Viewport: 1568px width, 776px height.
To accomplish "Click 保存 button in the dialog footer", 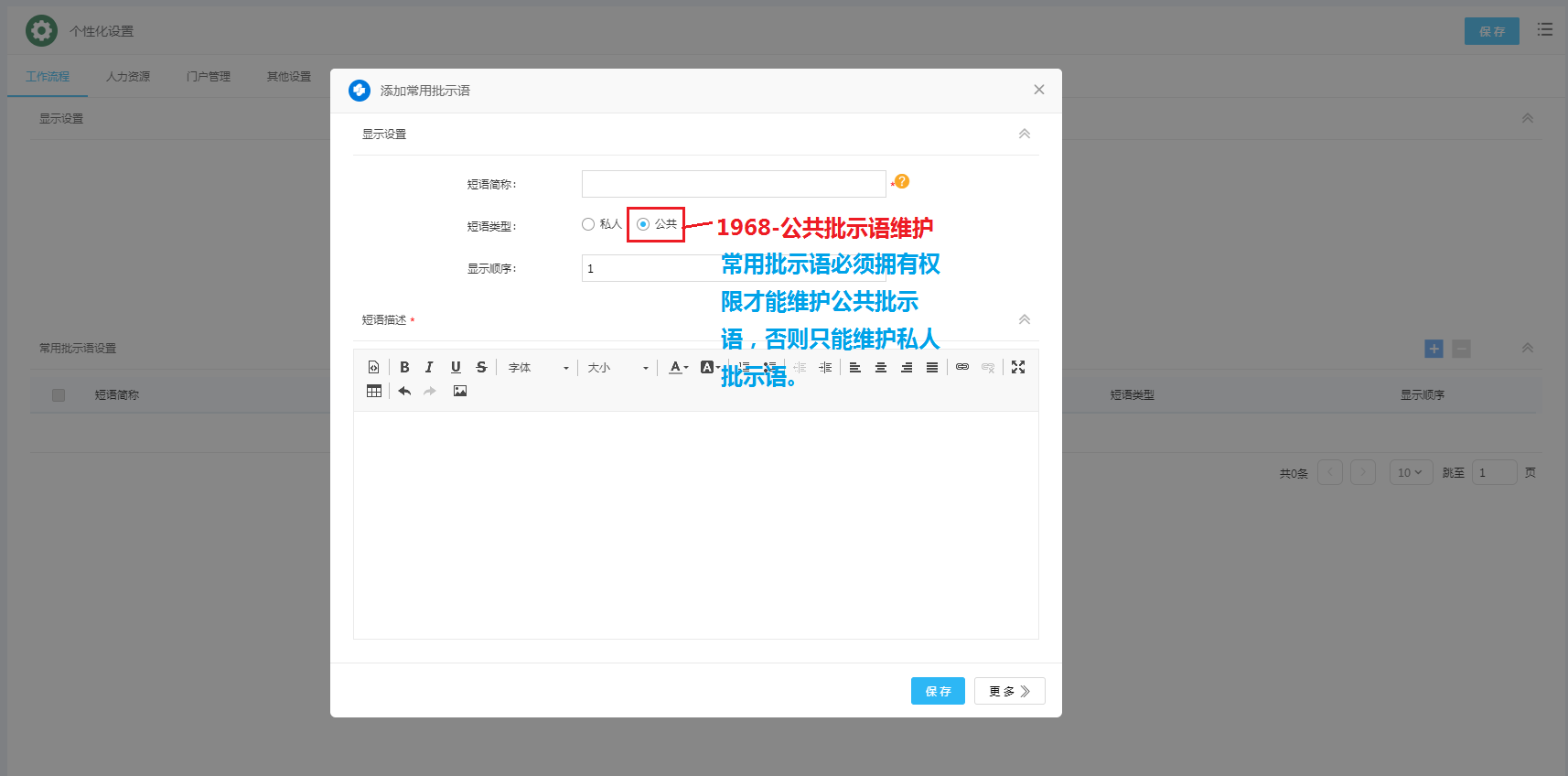I will (938, 691).
